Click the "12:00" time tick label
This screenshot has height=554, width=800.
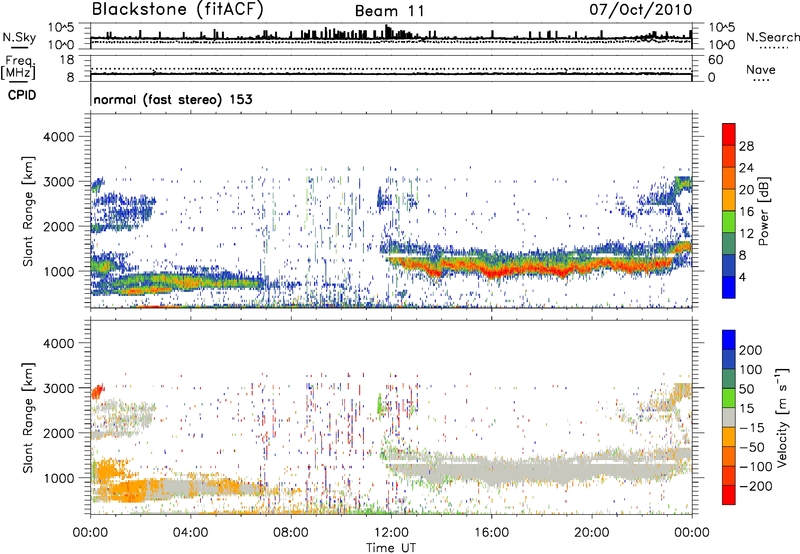[x=391, y=533]
